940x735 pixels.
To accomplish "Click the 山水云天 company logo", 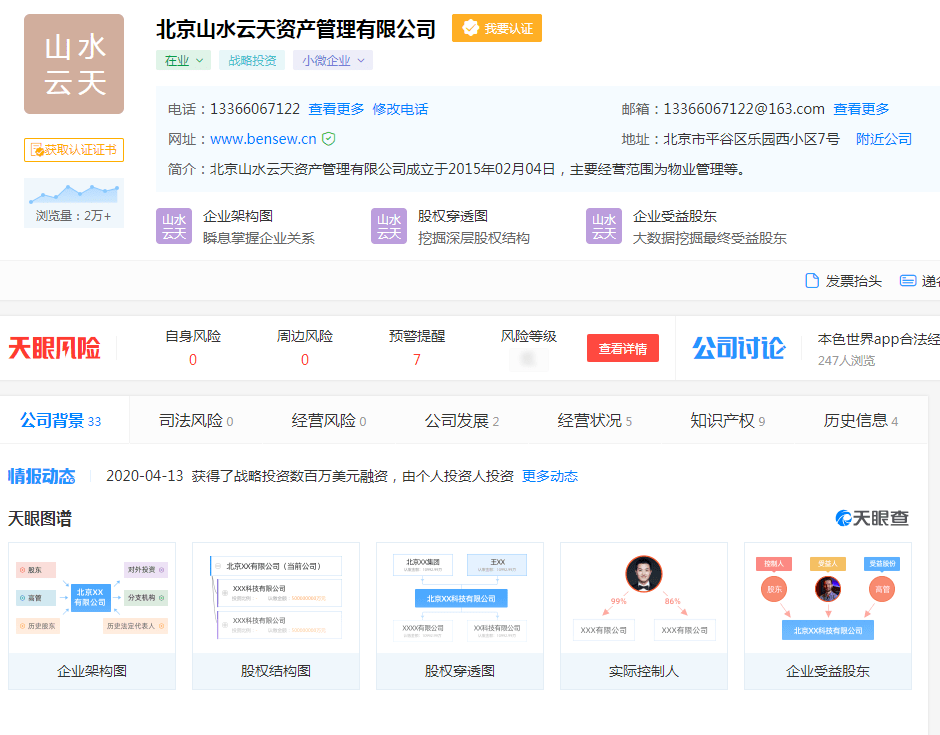I will 74,64.
